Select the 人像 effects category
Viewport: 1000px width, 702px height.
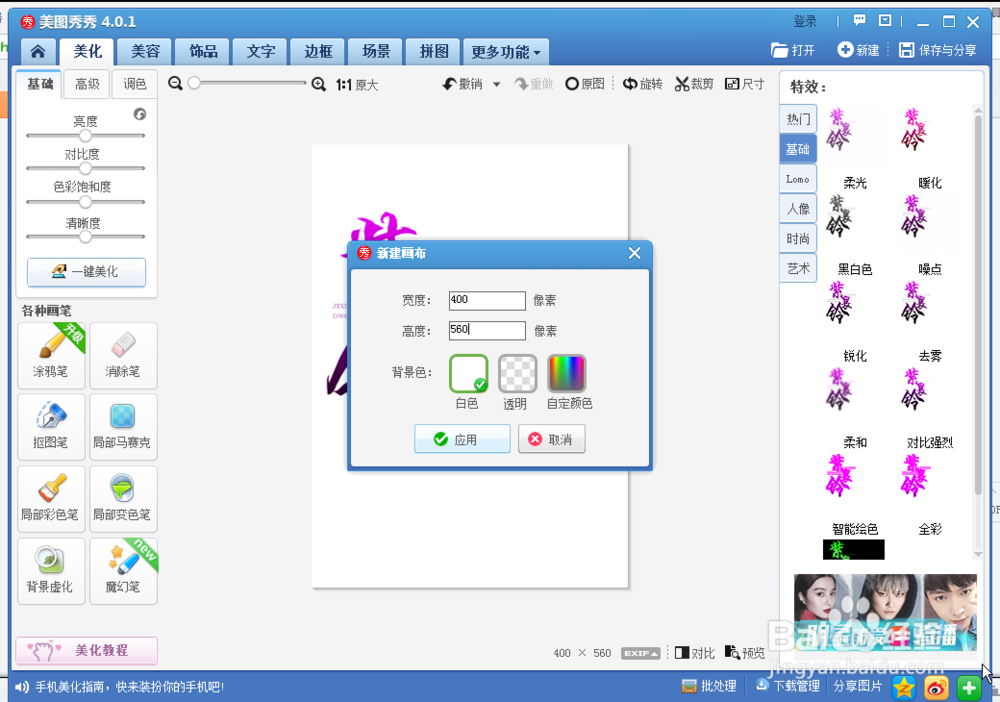[798, 208]
